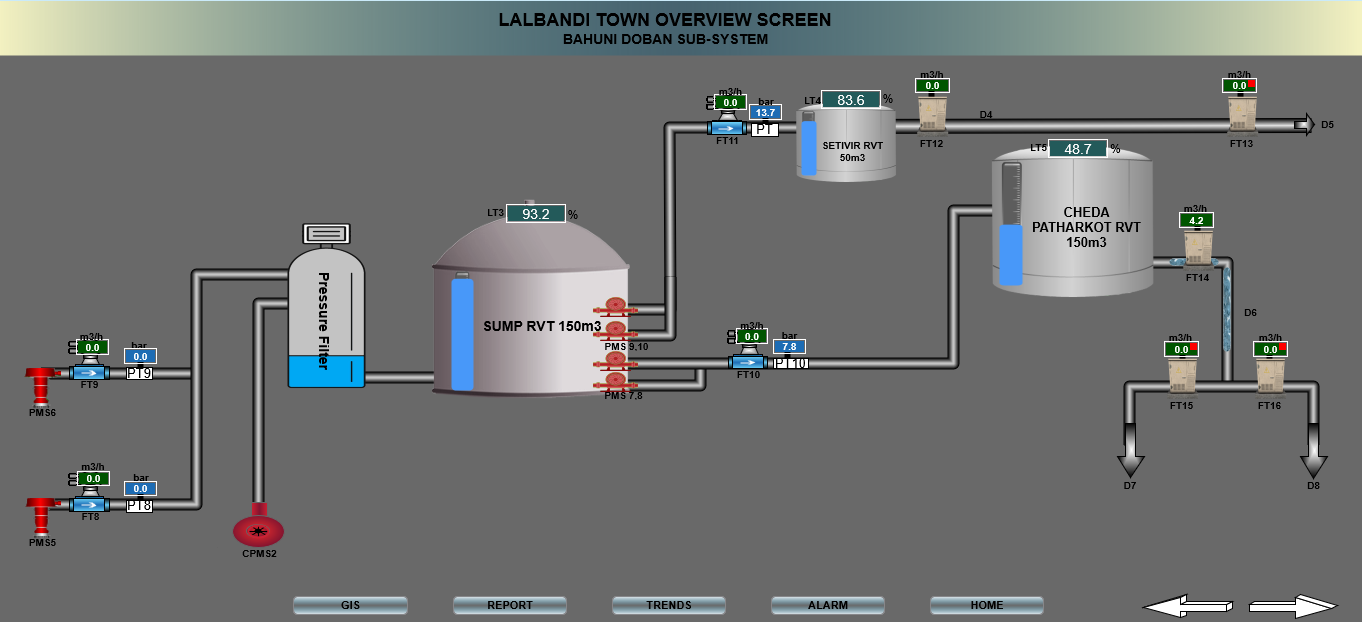Screen dimensions: 1362x622
Task: Click the FT16 flow transmitter icon
Action: pyautogui.click(x=1270, y=377)
